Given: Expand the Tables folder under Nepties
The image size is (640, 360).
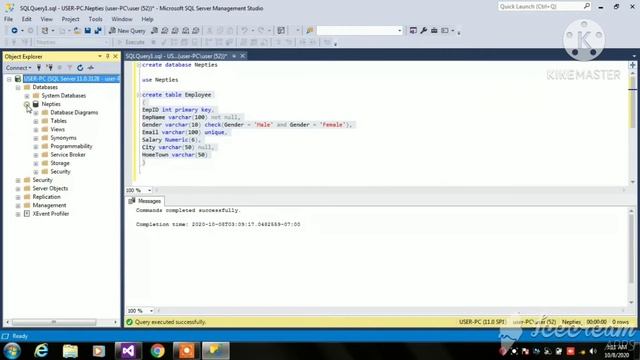Looking at the screenshot, I should tap(36, 121).
